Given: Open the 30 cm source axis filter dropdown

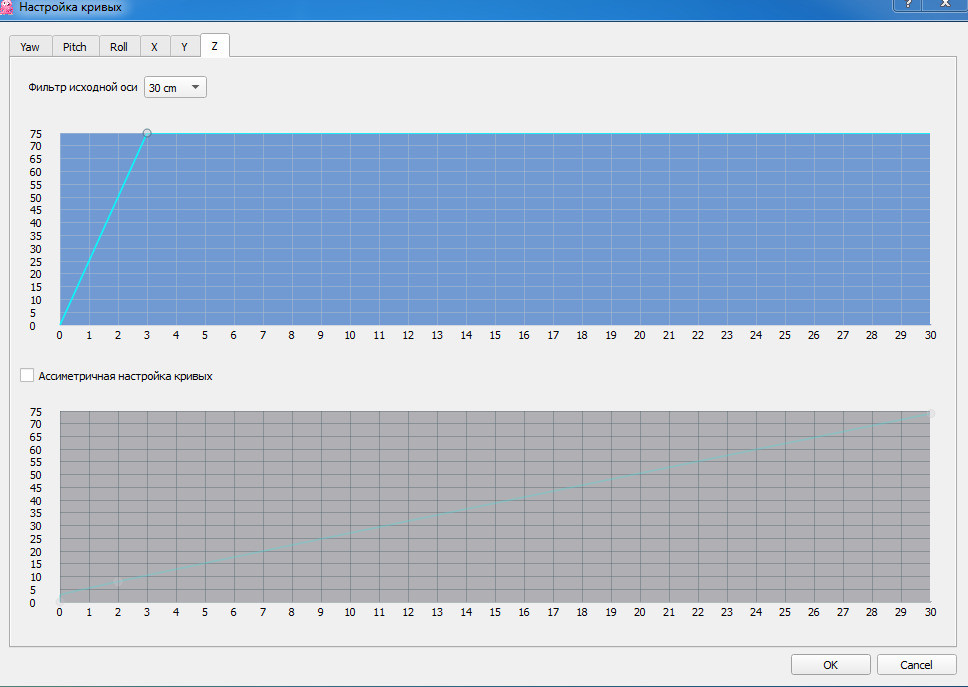Looking at the screenshot, I should coord(175,88).
